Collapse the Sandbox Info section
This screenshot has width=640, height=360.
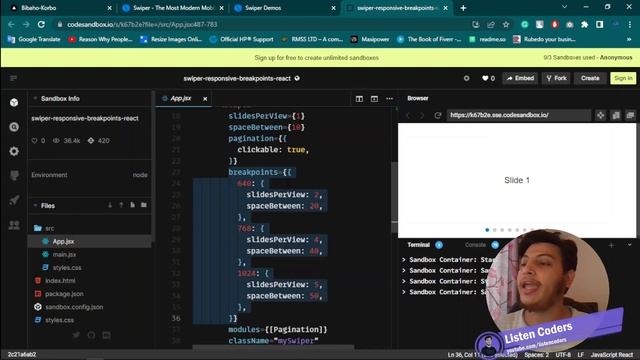point(35,98)
